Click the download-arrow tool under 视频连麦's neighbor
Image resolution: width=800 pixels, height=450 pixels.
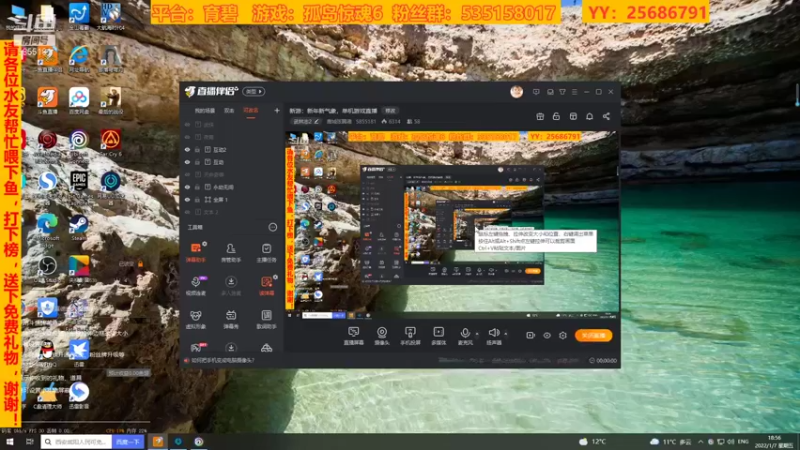(x=231, y=286)
